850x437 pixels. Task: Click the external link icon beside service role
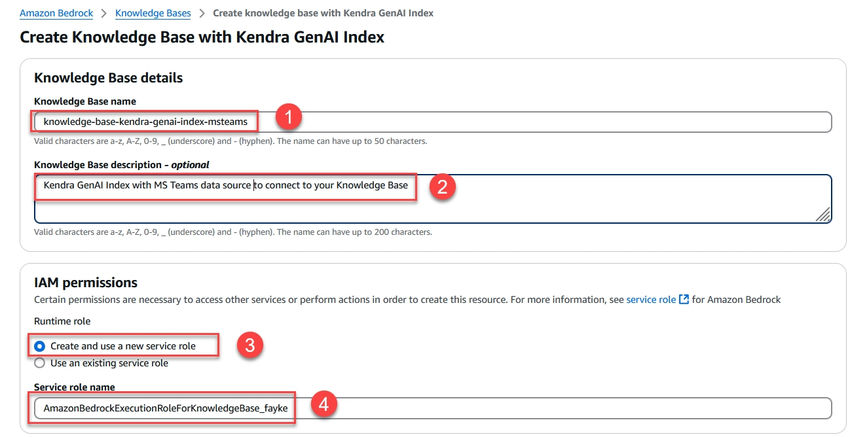pos(684,299)
